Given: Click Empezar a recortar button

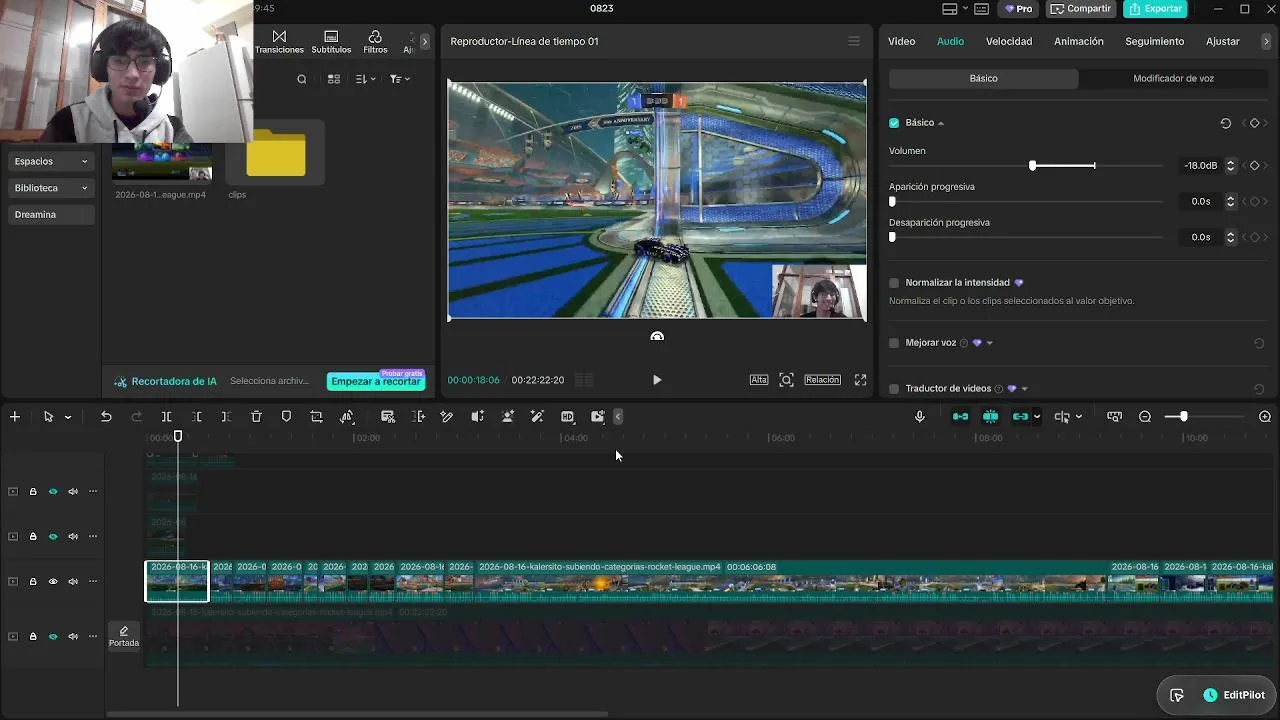Looking at the screenshot, I should pyautogui.click(x=376, y=381).
